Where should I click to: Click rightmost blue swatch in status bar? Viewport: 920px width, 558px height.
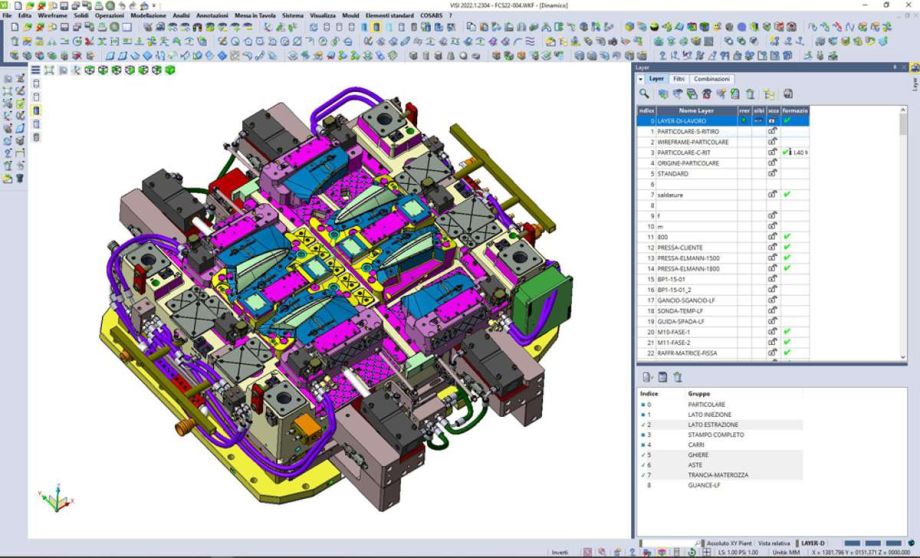coord(894,543)
